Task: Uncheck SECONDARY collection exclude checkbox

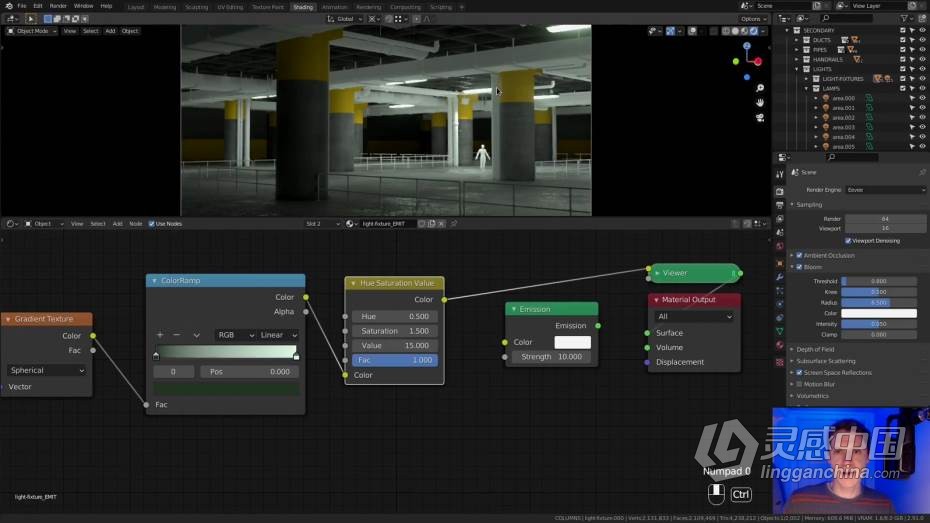Action: (903, 30)
